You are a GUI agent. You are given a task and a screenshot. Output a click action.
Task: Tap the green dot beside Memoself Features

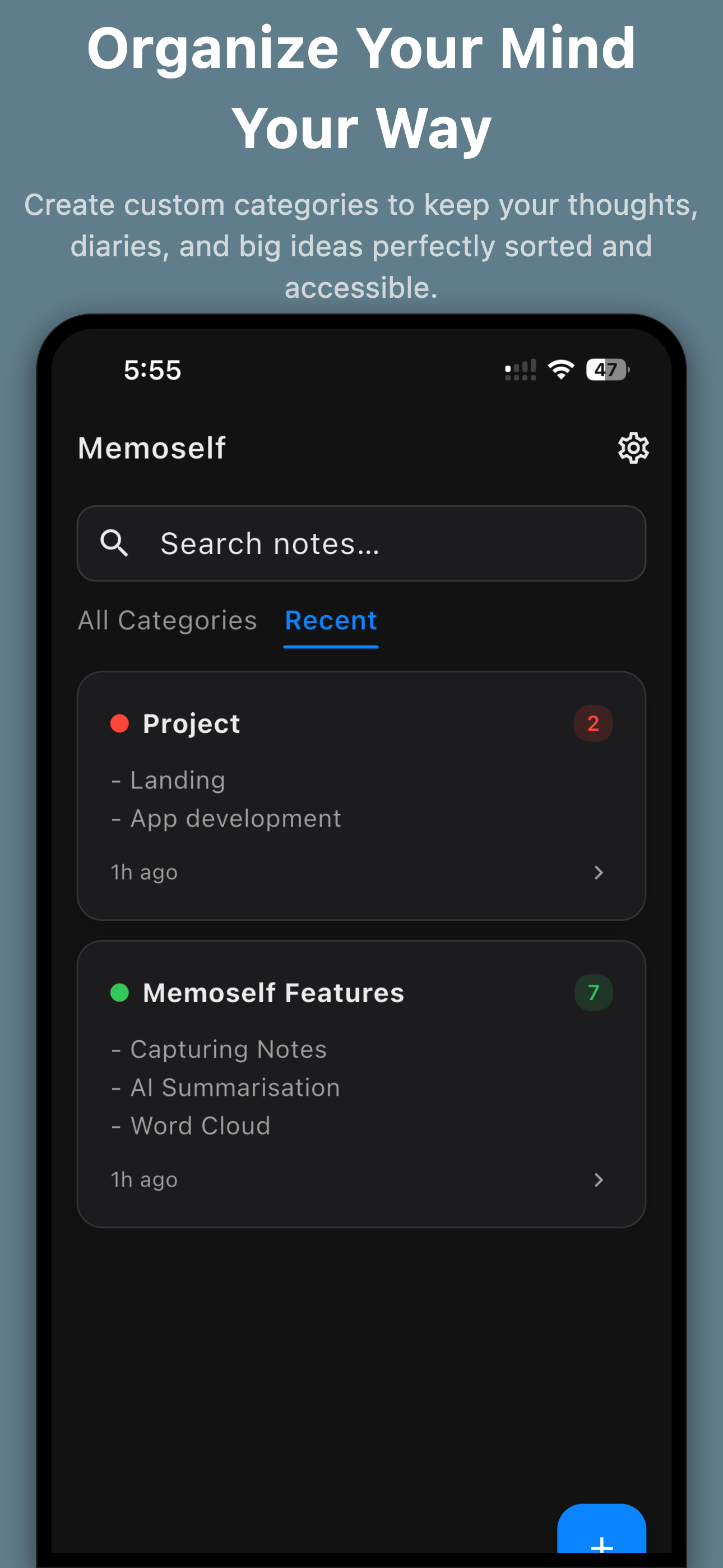(x=119, y=992)
